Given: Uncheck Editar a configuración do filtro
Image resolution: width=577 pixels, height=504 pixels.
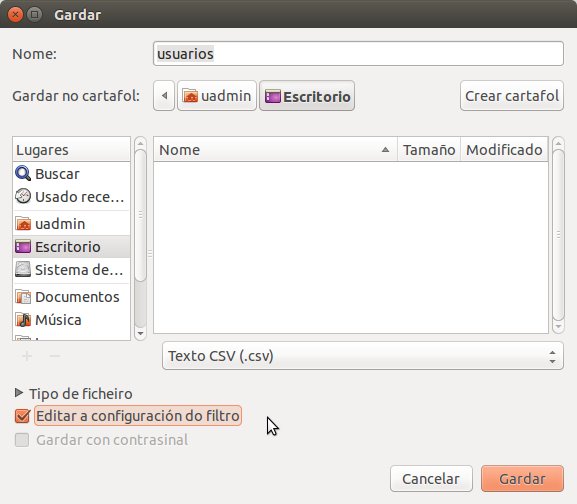Looking at the screenshot, I should pos(22,416).
